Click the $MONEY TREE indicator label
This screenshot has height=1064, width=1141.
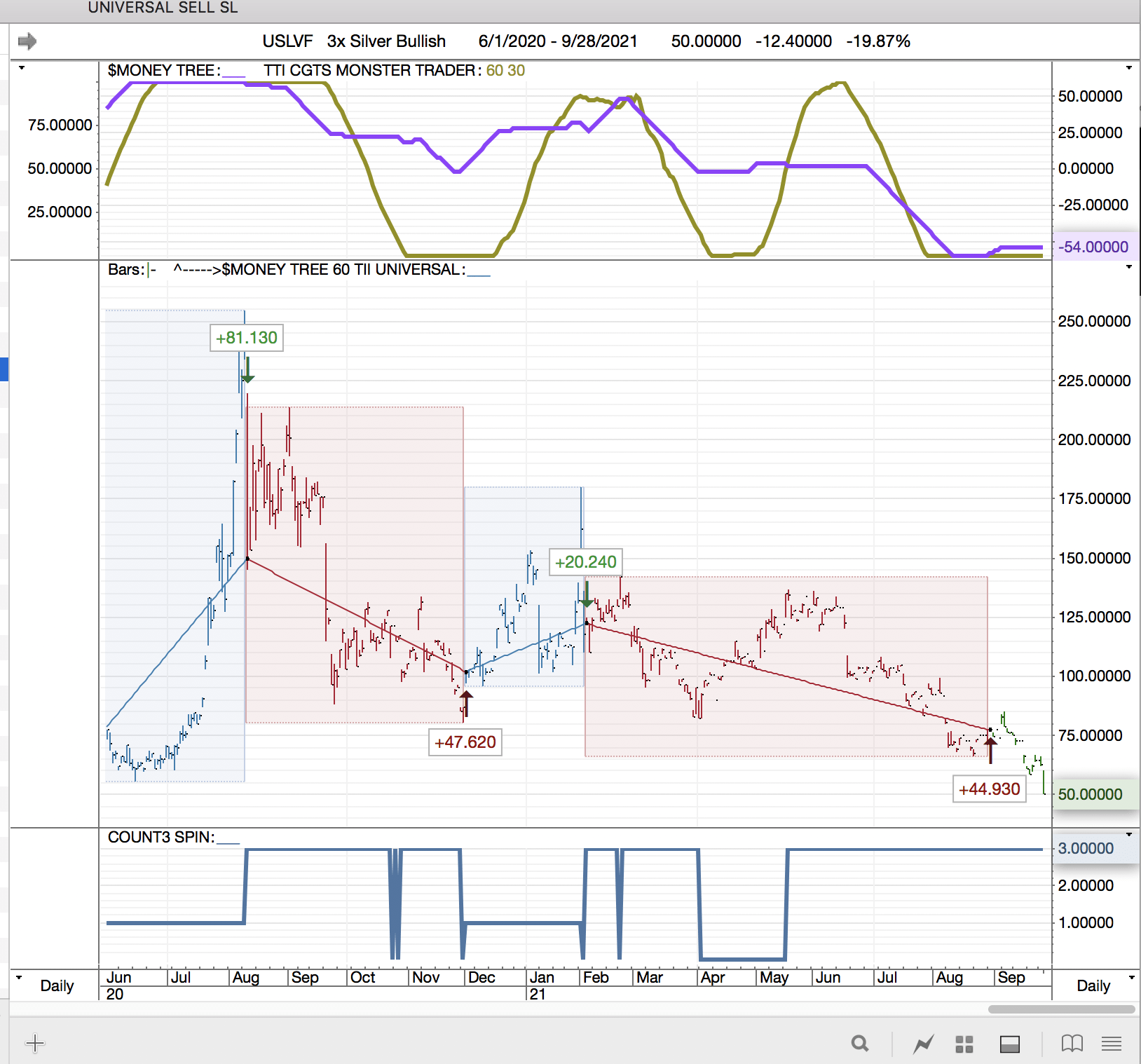(x=163, y=71)
